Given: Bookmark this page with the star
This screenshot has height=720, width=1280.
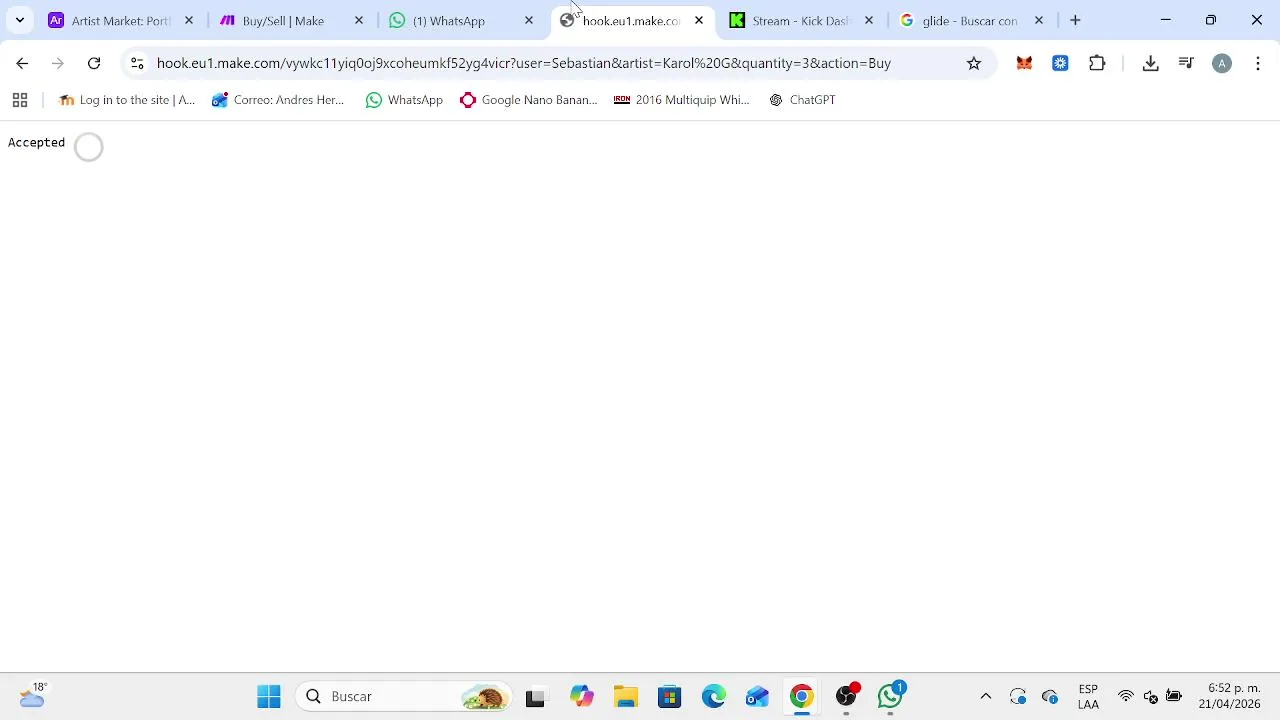Looking at the screenshot, I should (974, 63).
